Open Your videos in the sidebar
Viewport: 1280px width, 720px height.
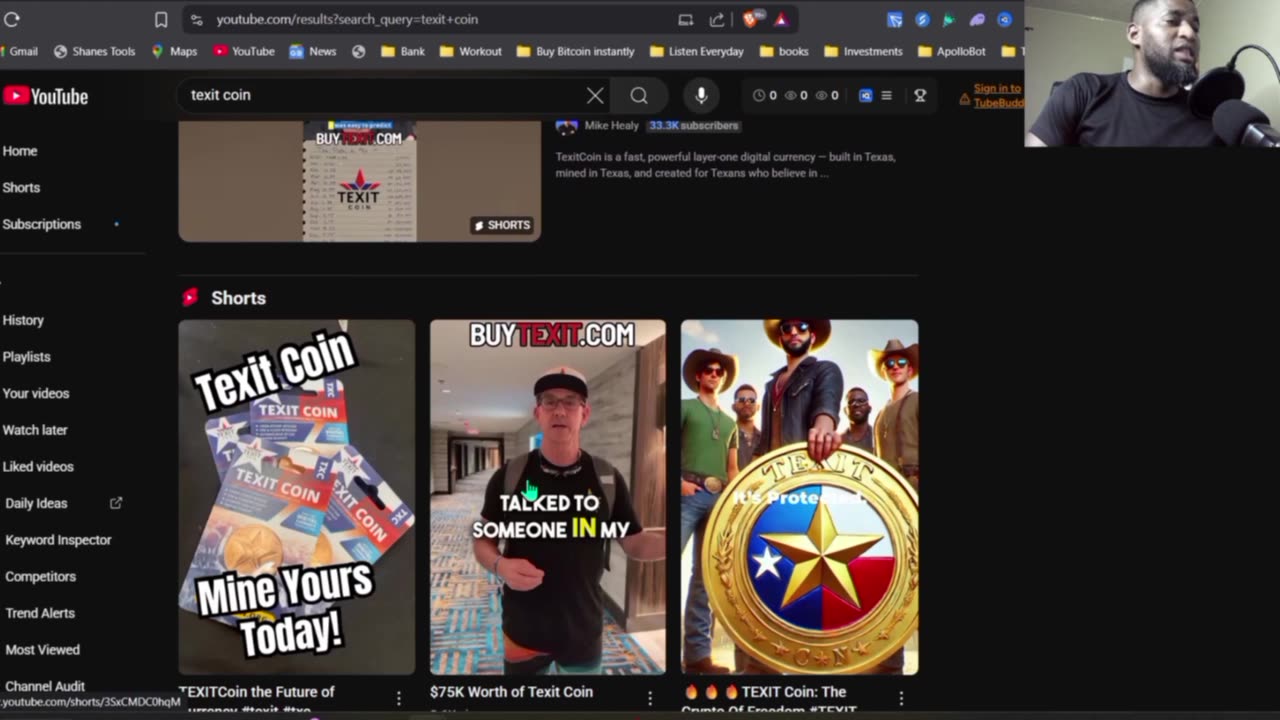(x=36, y=393)
